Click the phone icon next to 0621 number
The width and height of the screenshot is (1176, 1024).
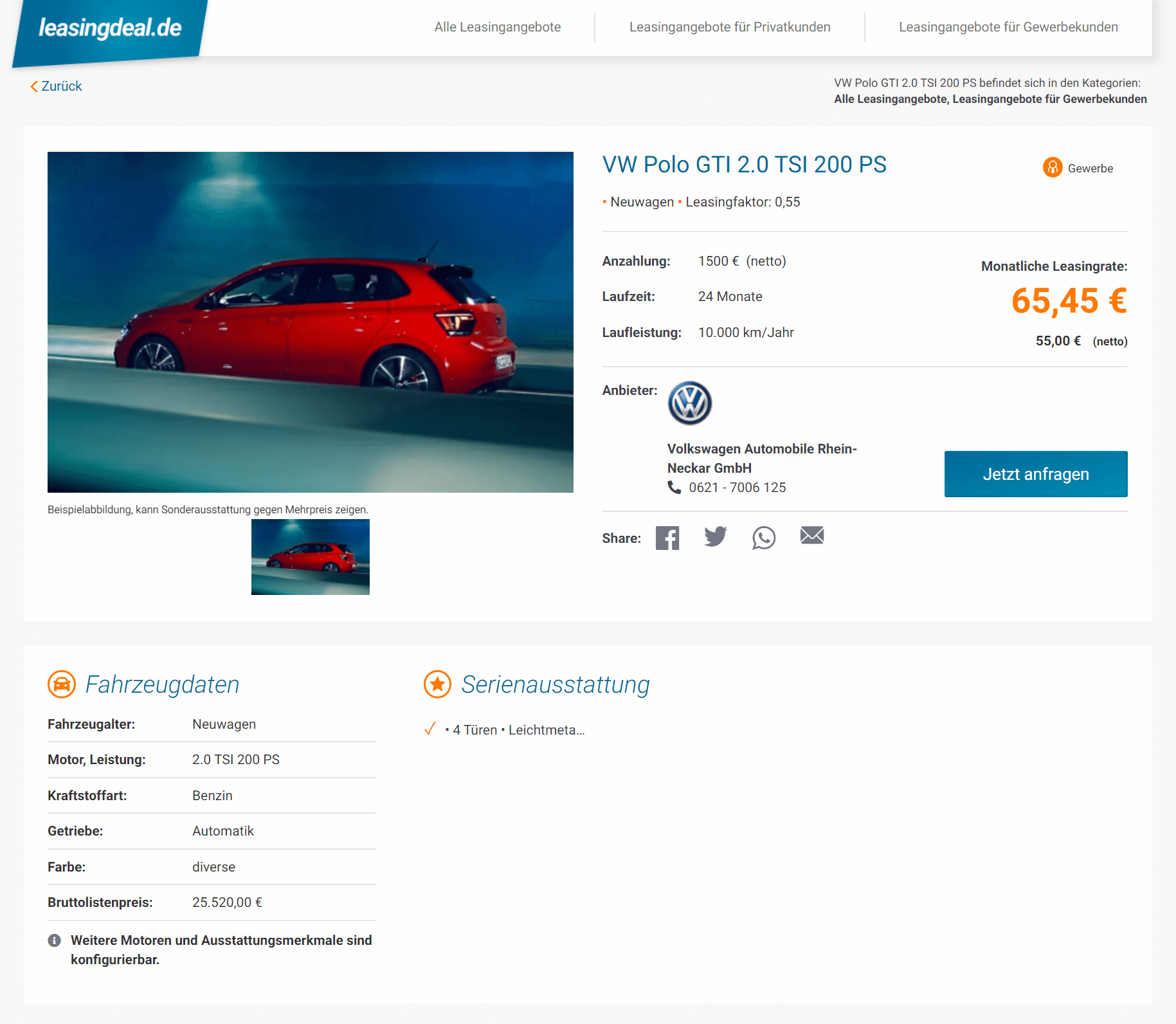coord(674,488)
